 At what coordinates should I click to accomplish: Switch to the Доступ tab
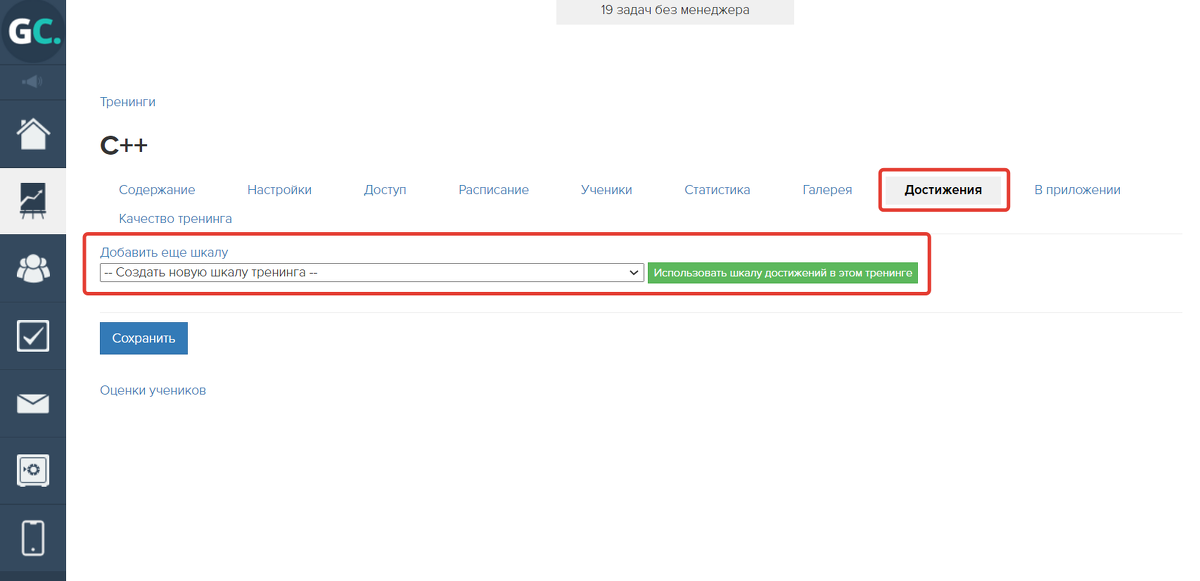click(x=385, y=190)
